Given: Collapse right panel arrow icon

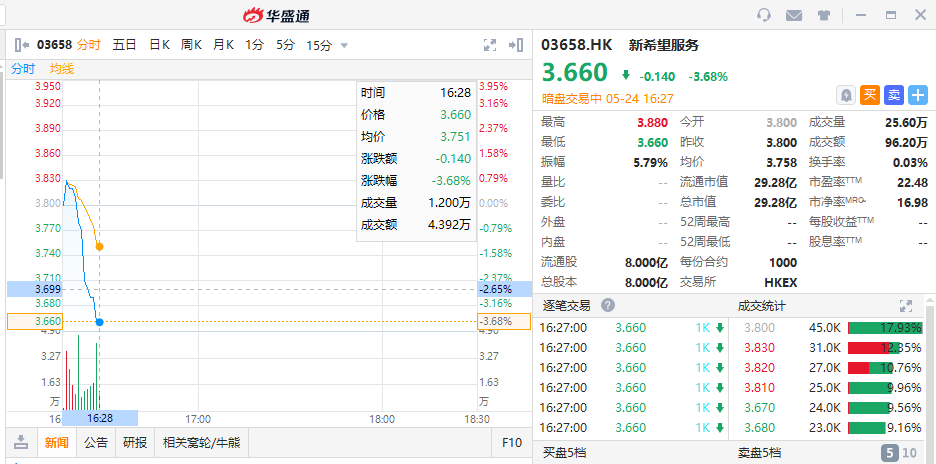Looking at the screenshot, I should [x=516, y=45].
